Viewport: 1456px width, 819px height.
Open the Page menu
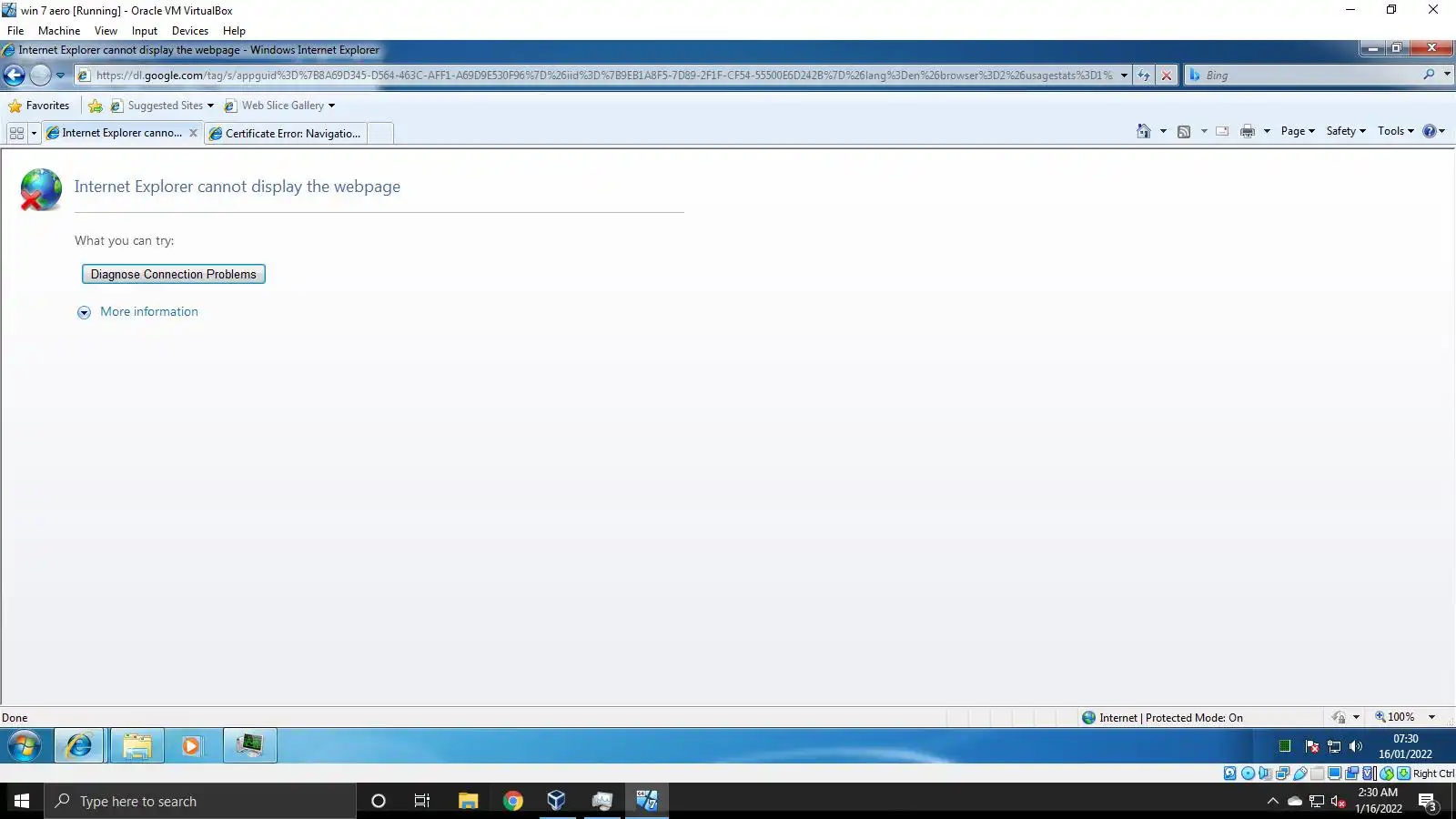pyautogui.click(x=1298, y=131)
